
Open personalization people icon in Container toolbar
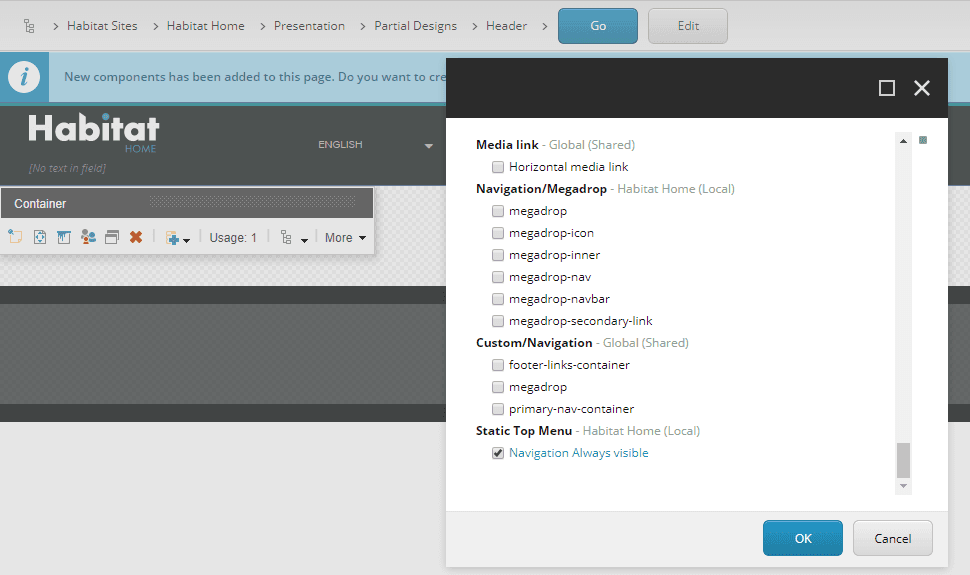coord(88,237)
